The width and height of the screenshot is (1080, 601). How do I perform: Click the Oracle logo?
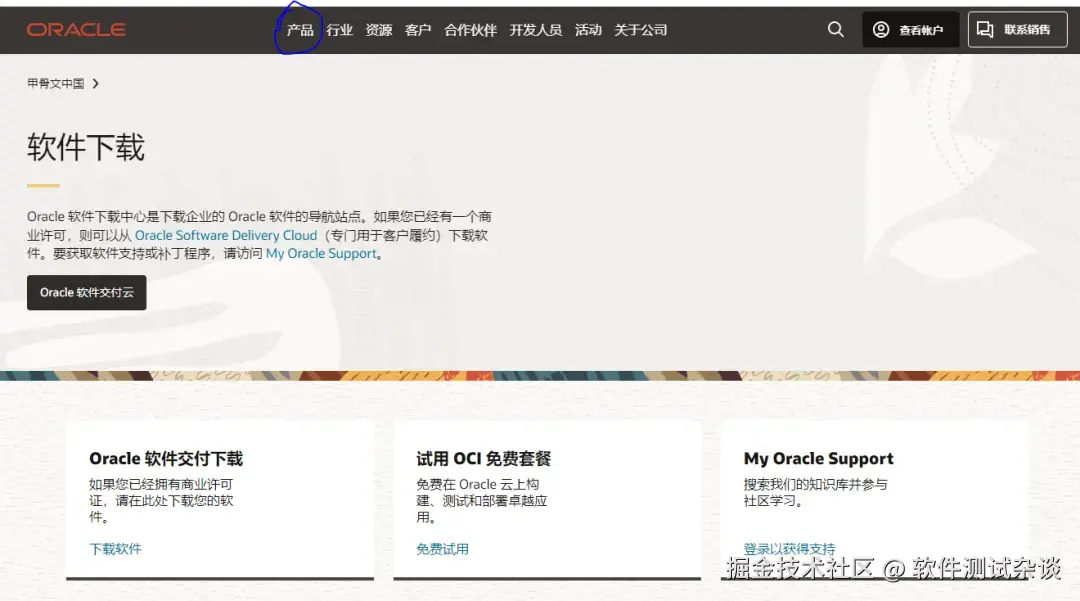76,29
